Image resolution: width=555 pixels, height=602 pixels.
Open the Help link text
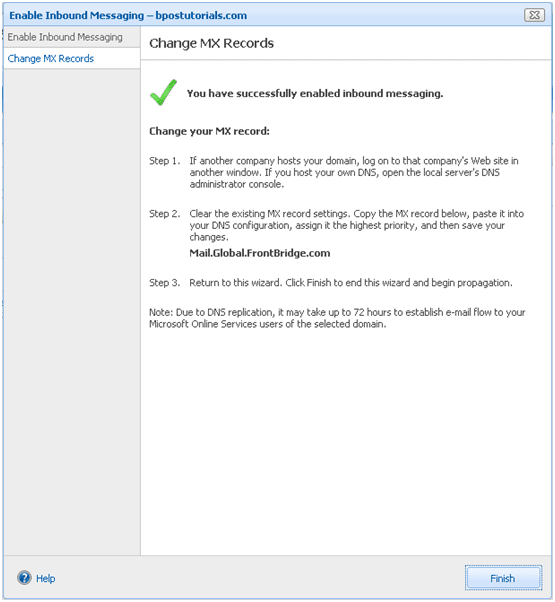tap(46, 579)
